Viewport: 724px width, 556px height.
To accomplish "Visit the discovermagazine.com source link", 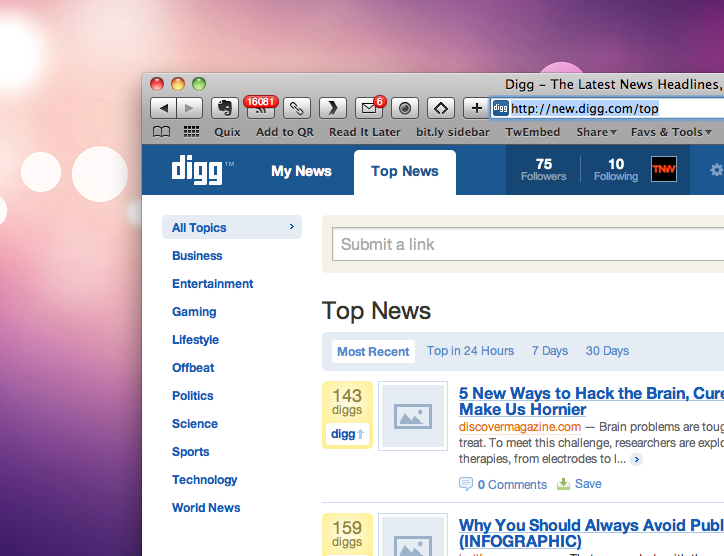I will pyautogui.click(x=519, y=427).
